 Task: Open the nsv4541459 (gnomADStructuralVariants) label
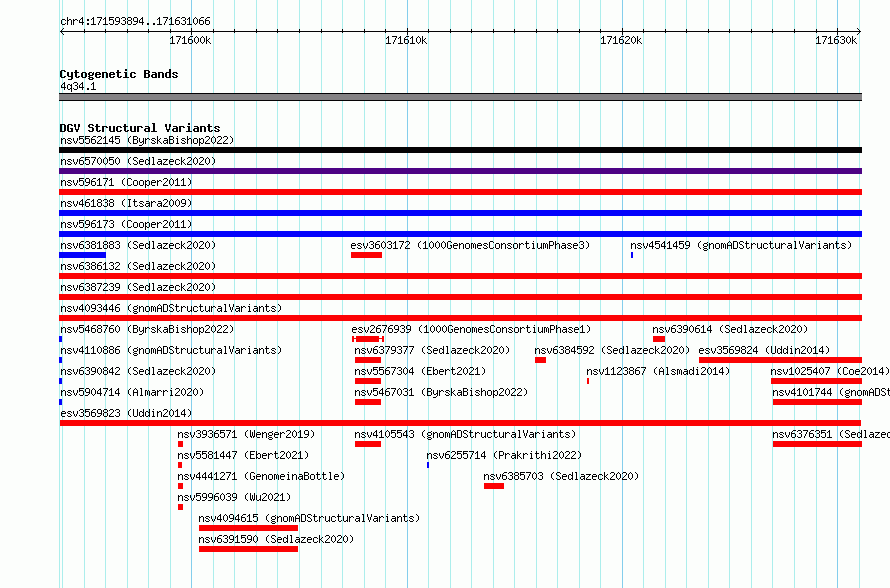(741, 245)
